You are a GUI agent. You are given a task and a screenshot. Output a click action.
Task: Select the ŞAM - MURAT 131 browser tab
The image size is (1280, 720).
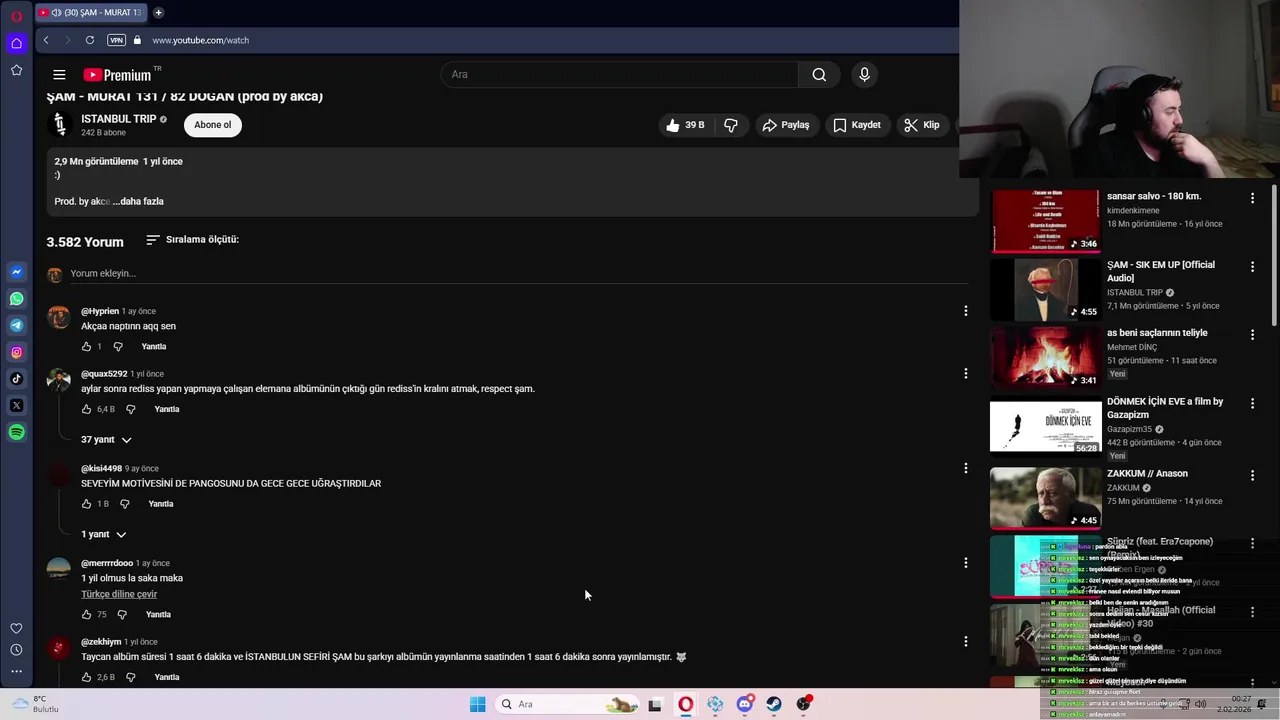(x=90, y=12)
